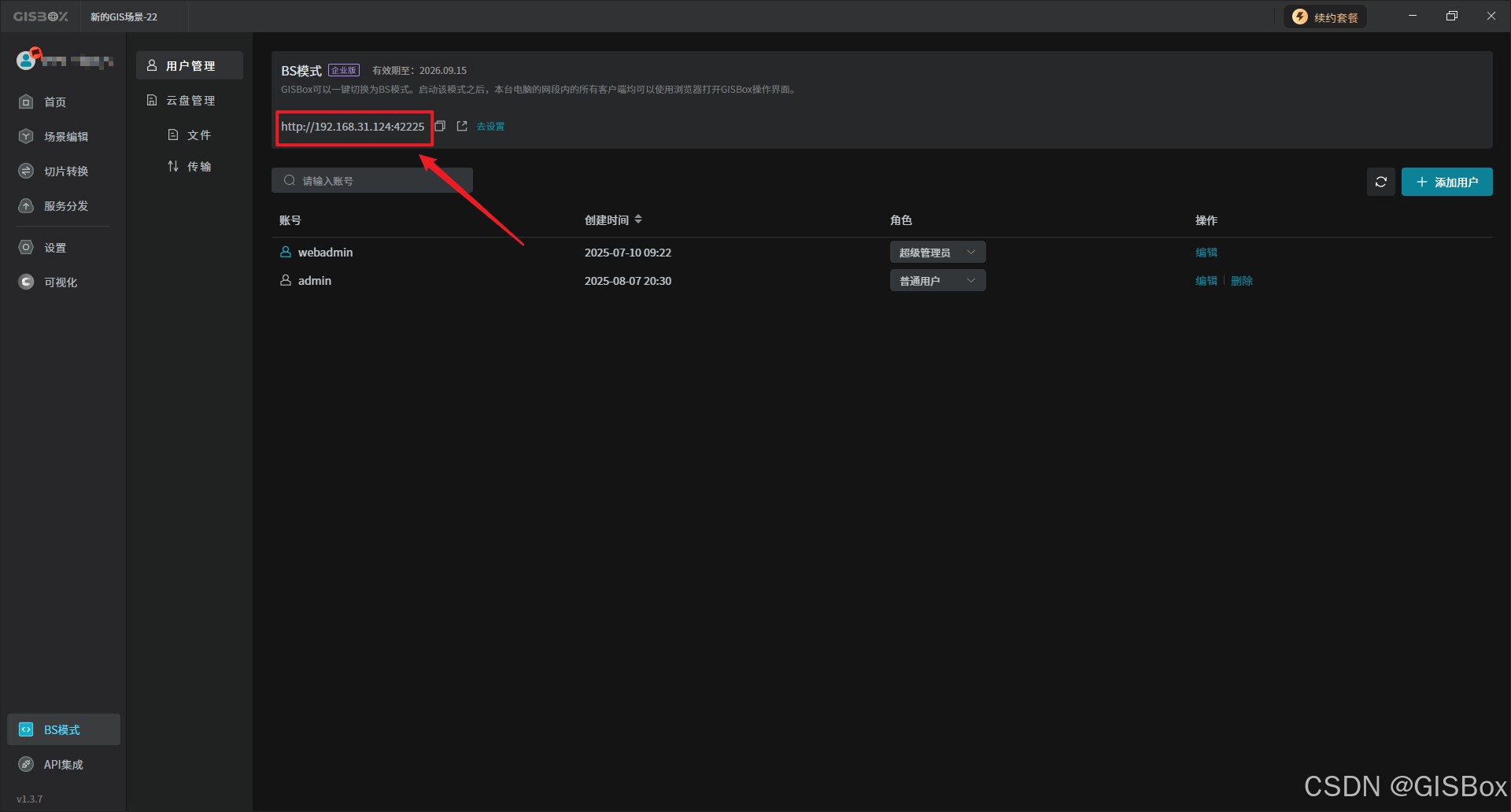Screen dimensions: 1511x812
Task: Click the 首页 home icon
Action: [26, 102]
